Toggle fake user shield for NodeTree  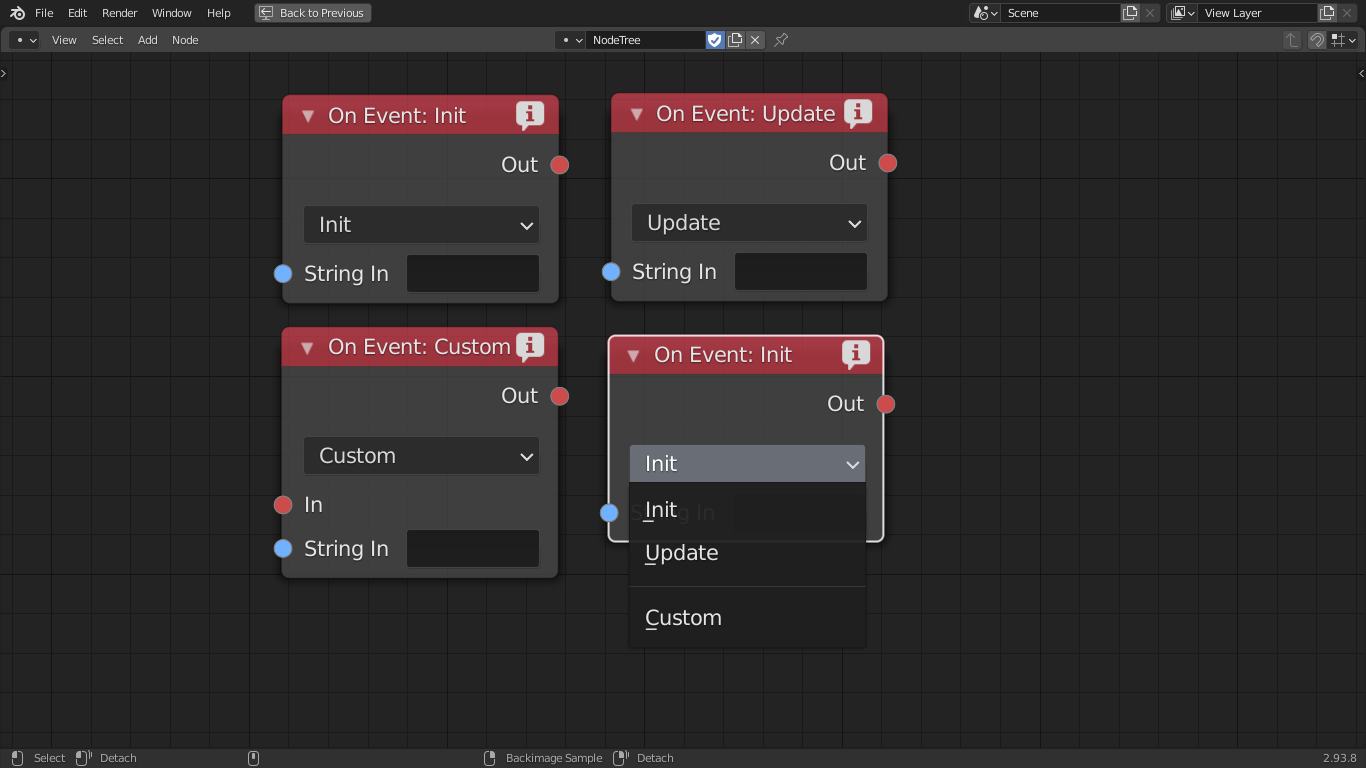coord(715,40)
